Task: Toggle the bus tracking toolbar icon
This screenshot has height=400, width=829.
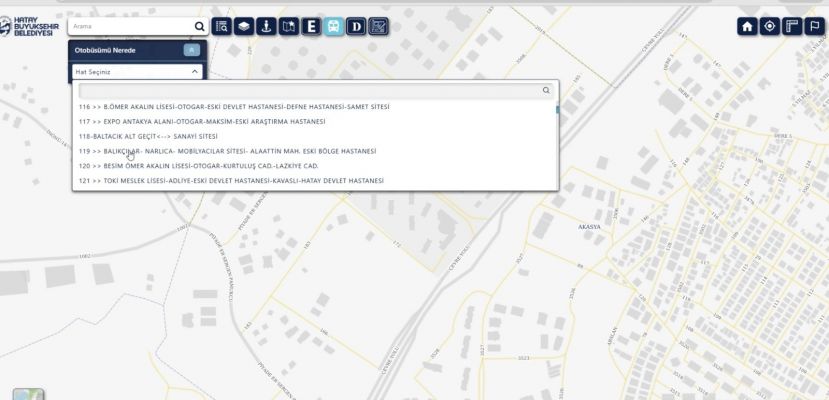Action: [x=333, y=27]
